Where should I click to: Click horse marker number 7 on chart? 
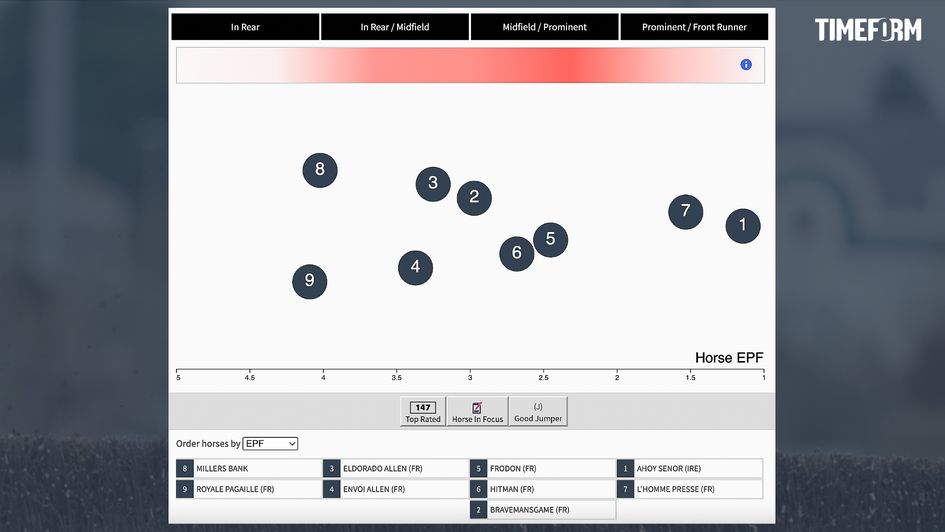click(685, 211)
